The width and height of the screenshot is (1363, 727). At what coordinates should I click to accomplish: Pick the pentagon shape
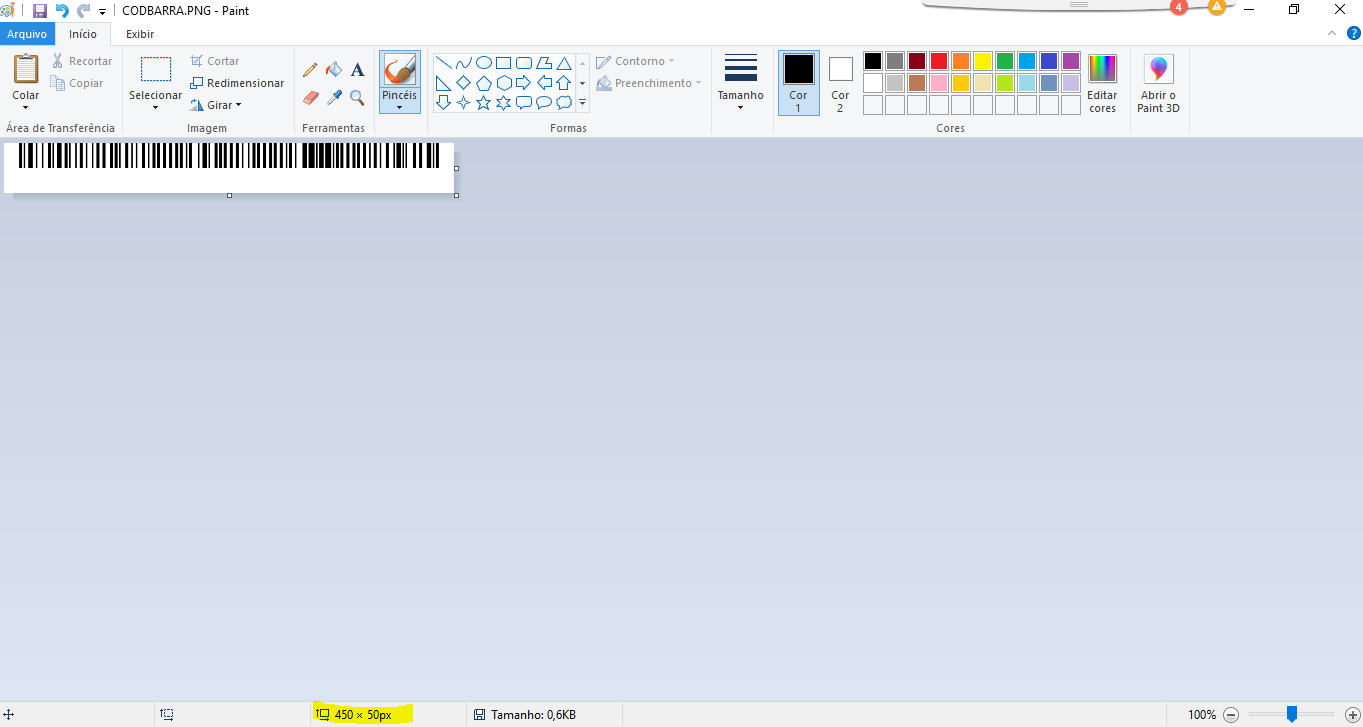click(x=483, y=83)
